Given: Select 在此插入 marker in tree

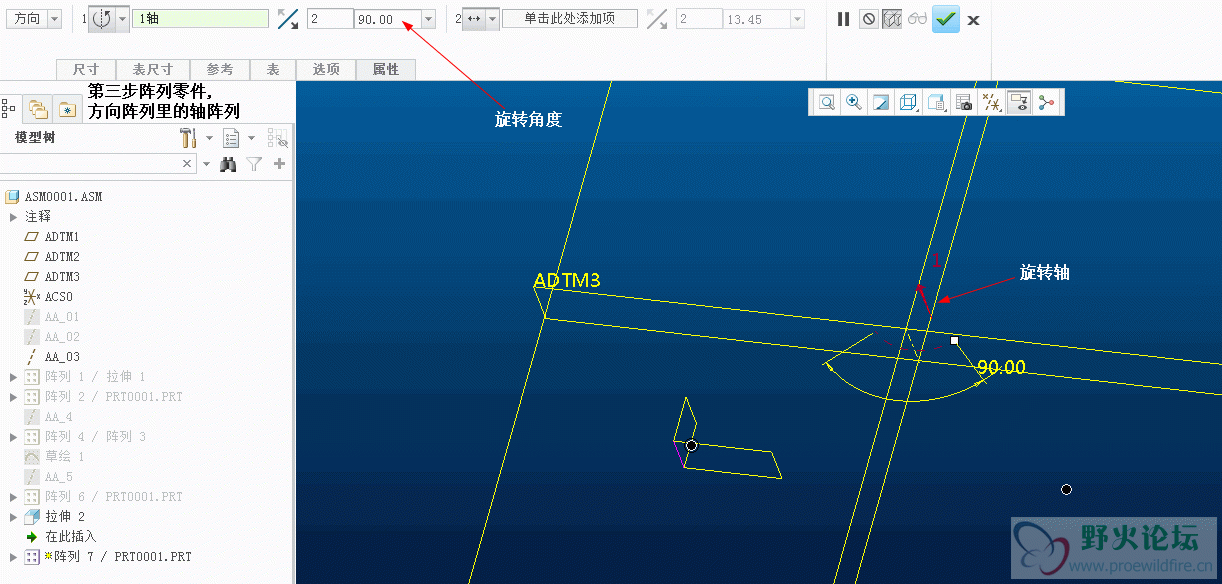Looking at the screenshot, I should click(x=61, y=537).
